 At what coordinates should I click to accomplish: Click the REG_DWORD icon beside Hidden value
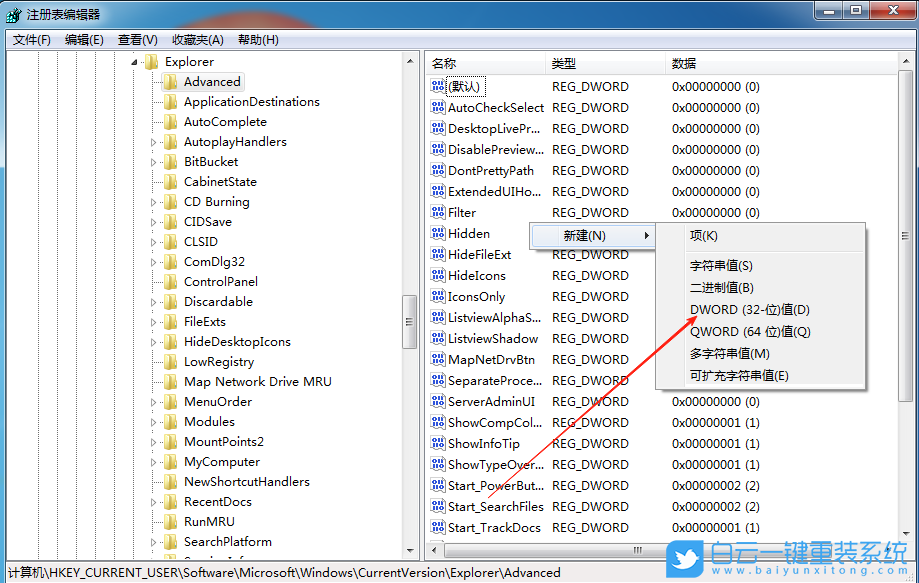tap(437, 233)
